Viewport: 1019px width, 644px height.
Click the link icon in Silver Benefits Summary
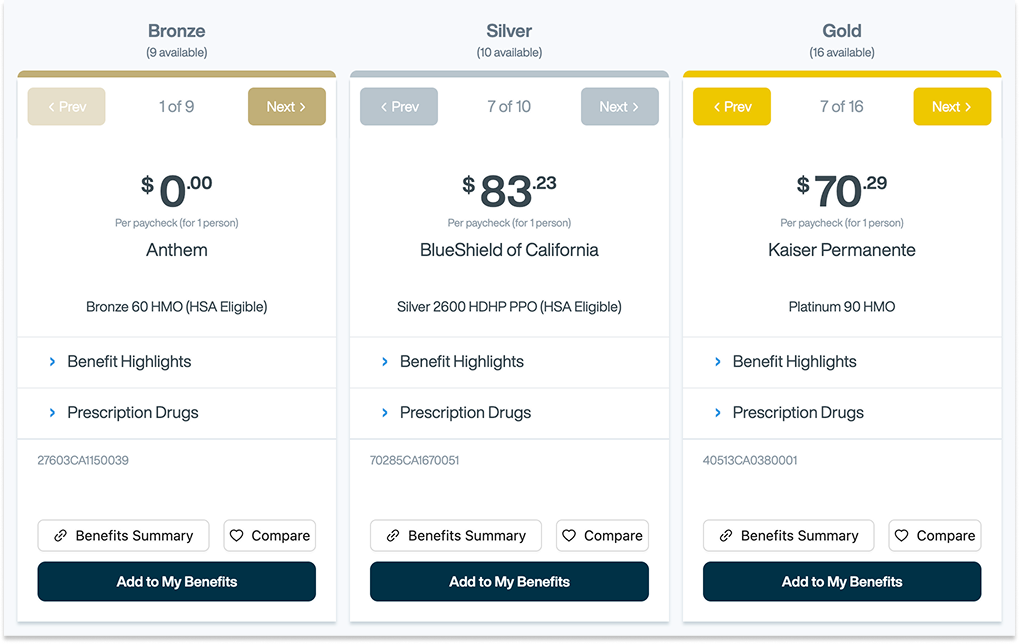click(393, 536)
